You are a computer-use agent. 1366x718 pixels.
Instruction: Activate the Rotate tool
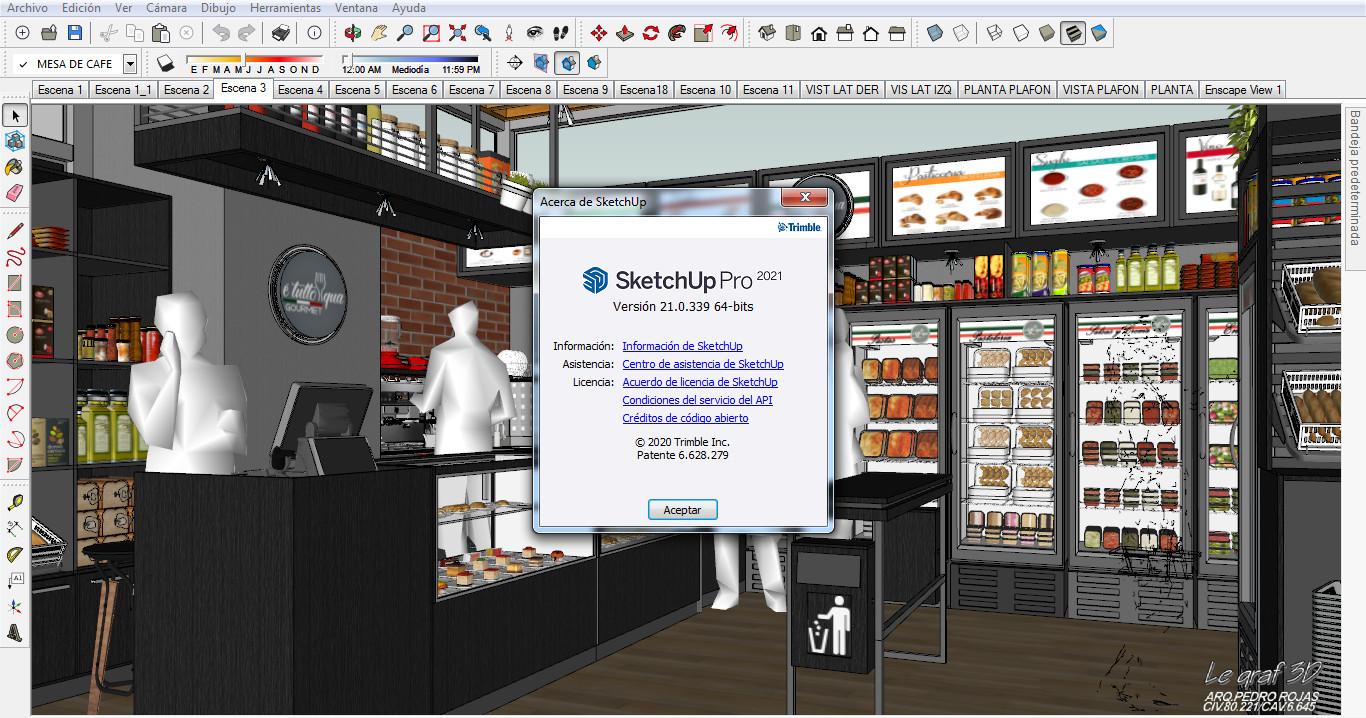click(x=651, y=33)
